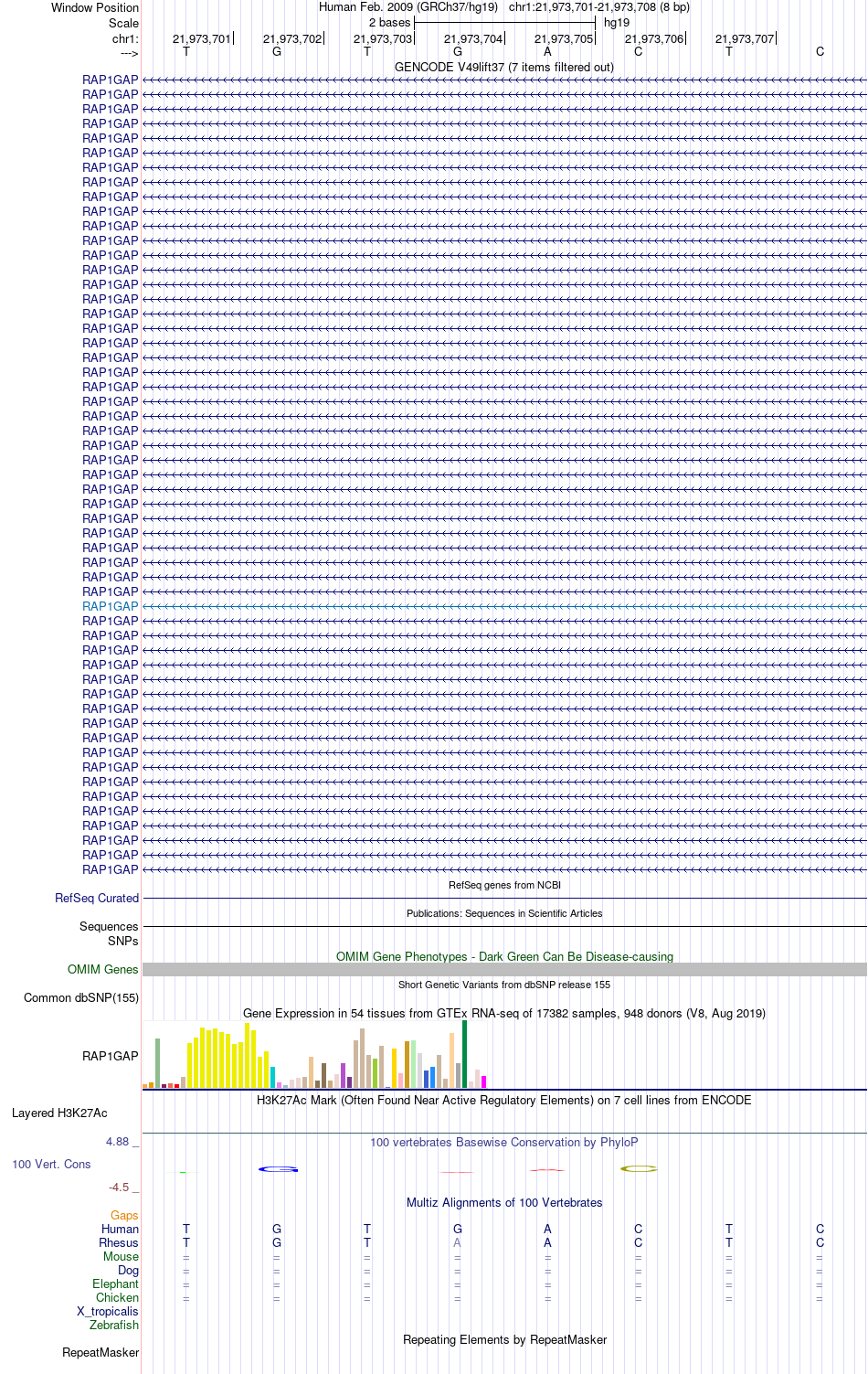Click the 'Common dbSNP(155)' track label

coord(81,998)
